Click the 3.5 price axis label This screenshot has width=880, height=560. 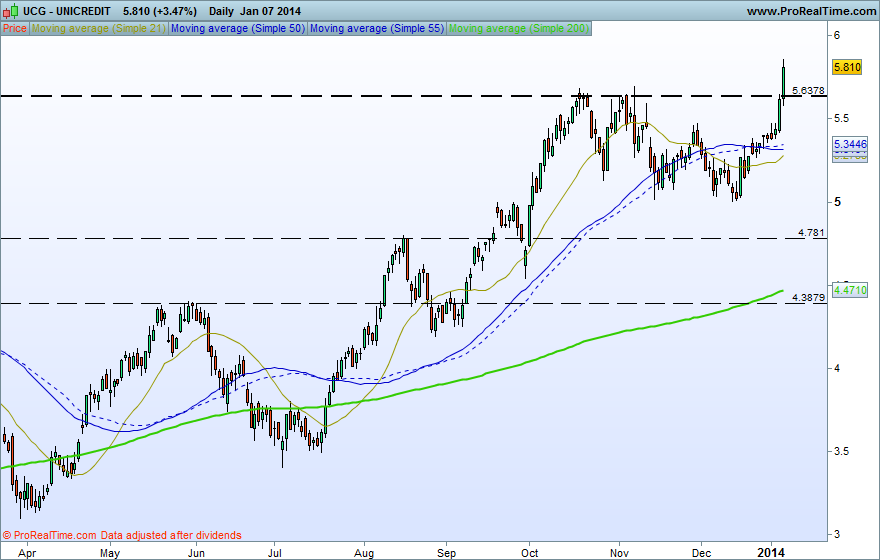pyautogui.click(x=841, y=451)
